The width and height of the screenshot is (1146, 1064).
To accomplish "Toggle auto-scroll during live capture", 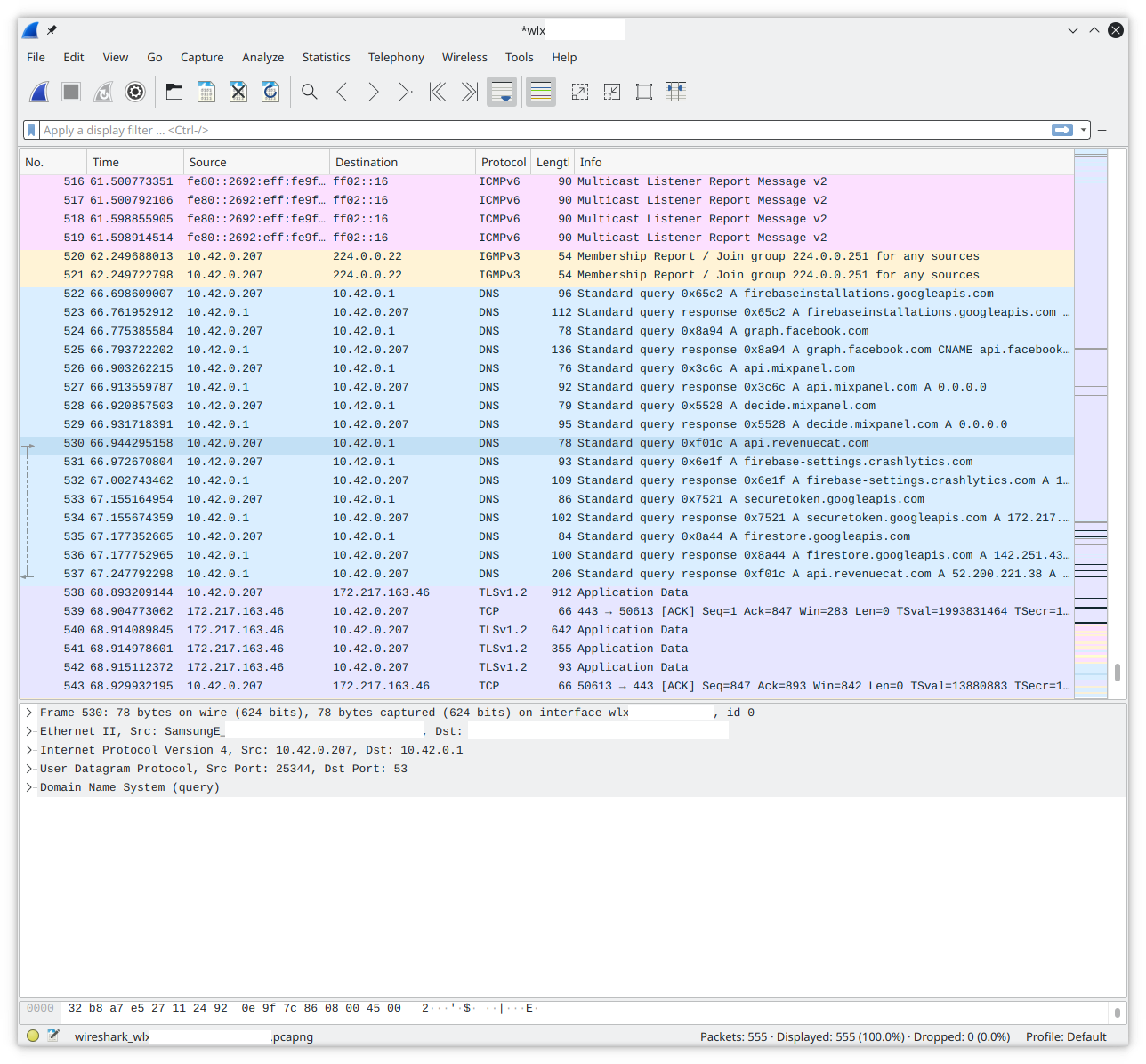I will [x=502, y=92].
